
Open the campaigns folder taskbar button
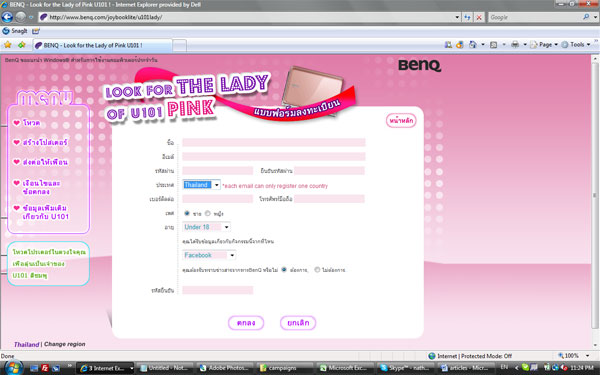pyautogui.click(x=285, y=368)
